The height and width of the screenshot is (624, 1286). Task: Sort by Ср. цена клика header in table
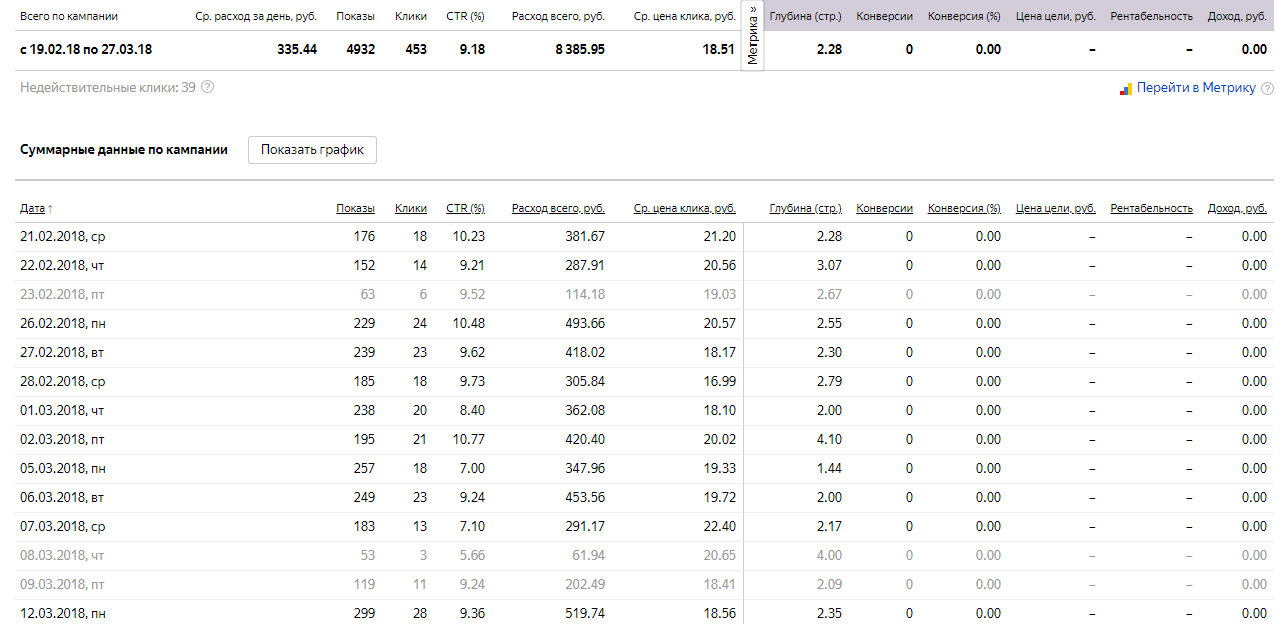(684, 208)
